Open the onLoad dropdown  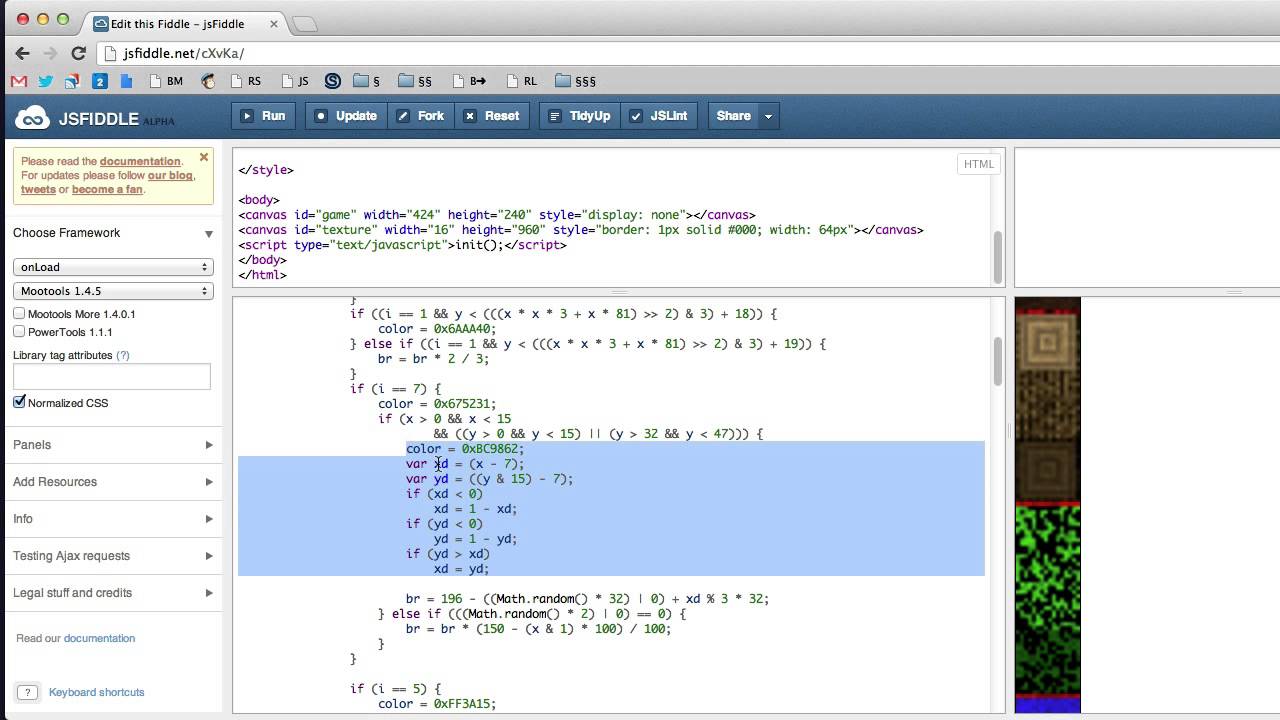(113, 267)
